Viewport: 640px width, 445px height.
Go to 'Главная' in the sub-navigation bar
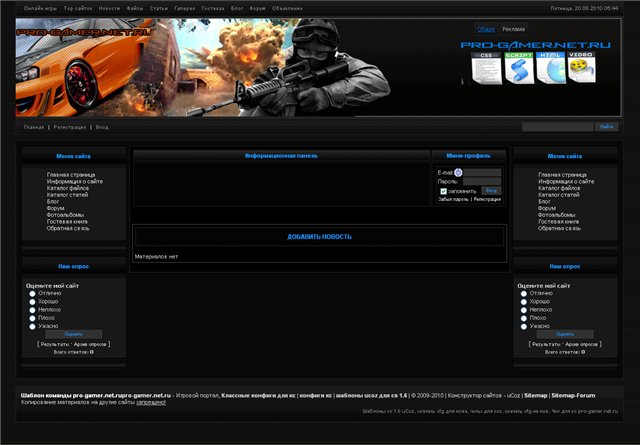click(x=34, y=127)
